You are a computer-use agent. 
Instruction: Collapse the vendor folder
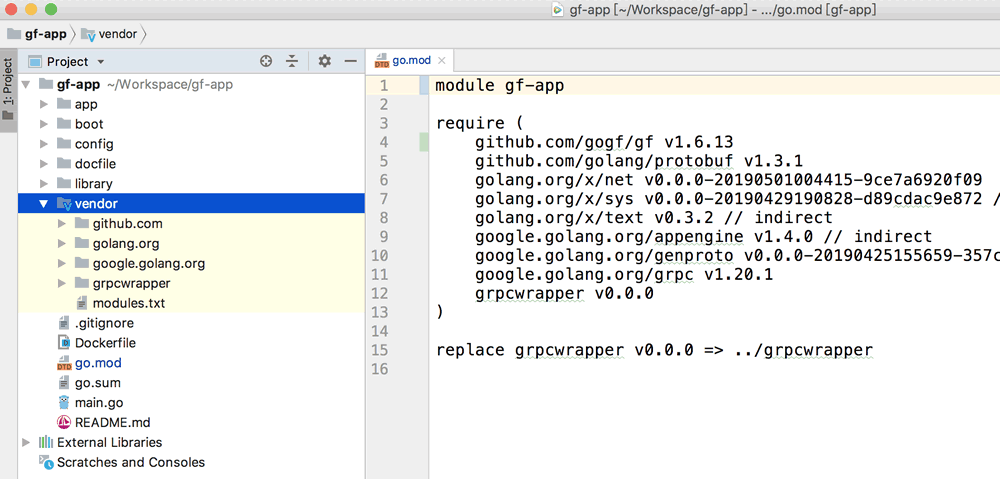click(43, 203)
